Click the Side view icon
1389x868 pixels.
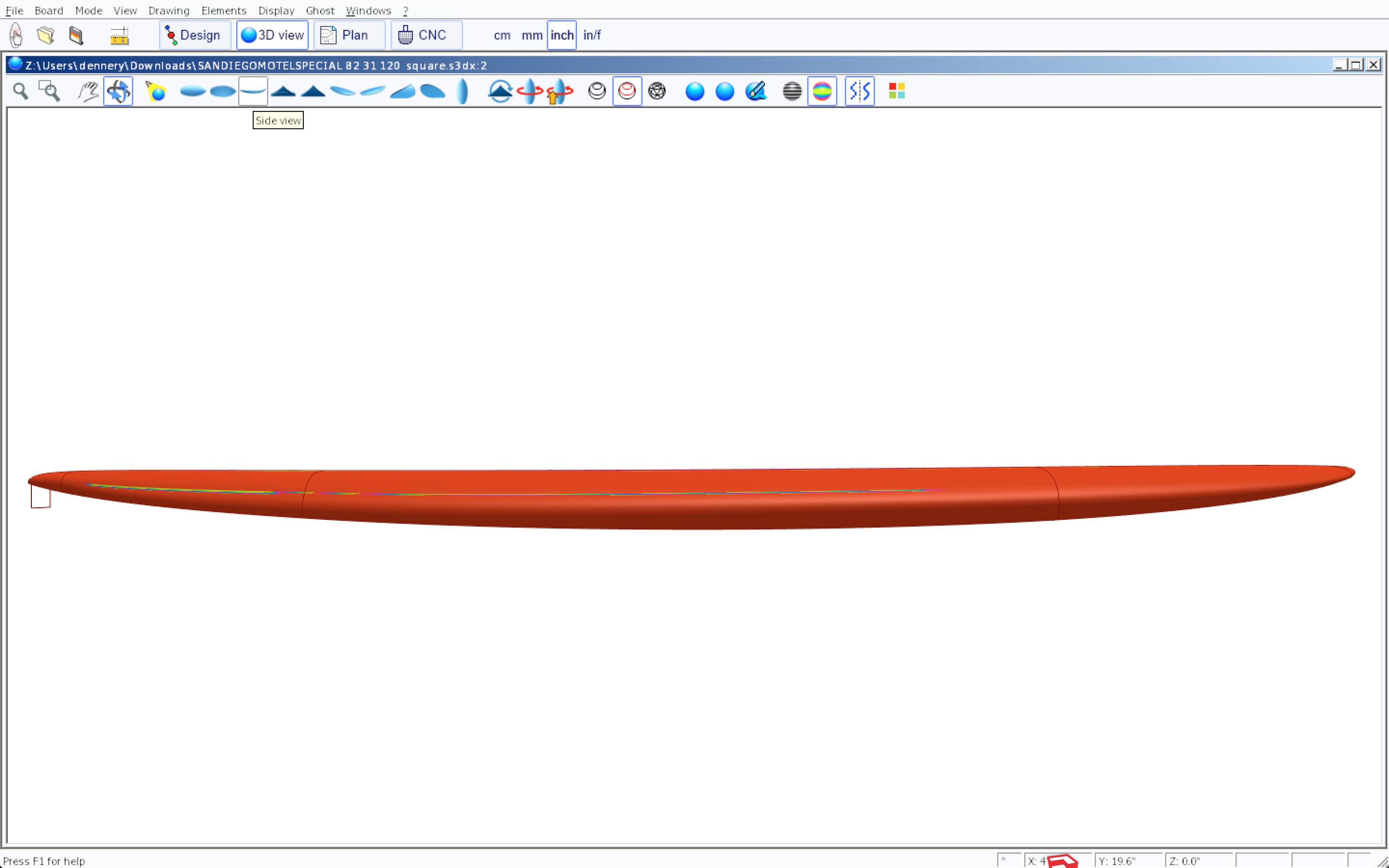[x=253, y=91]
